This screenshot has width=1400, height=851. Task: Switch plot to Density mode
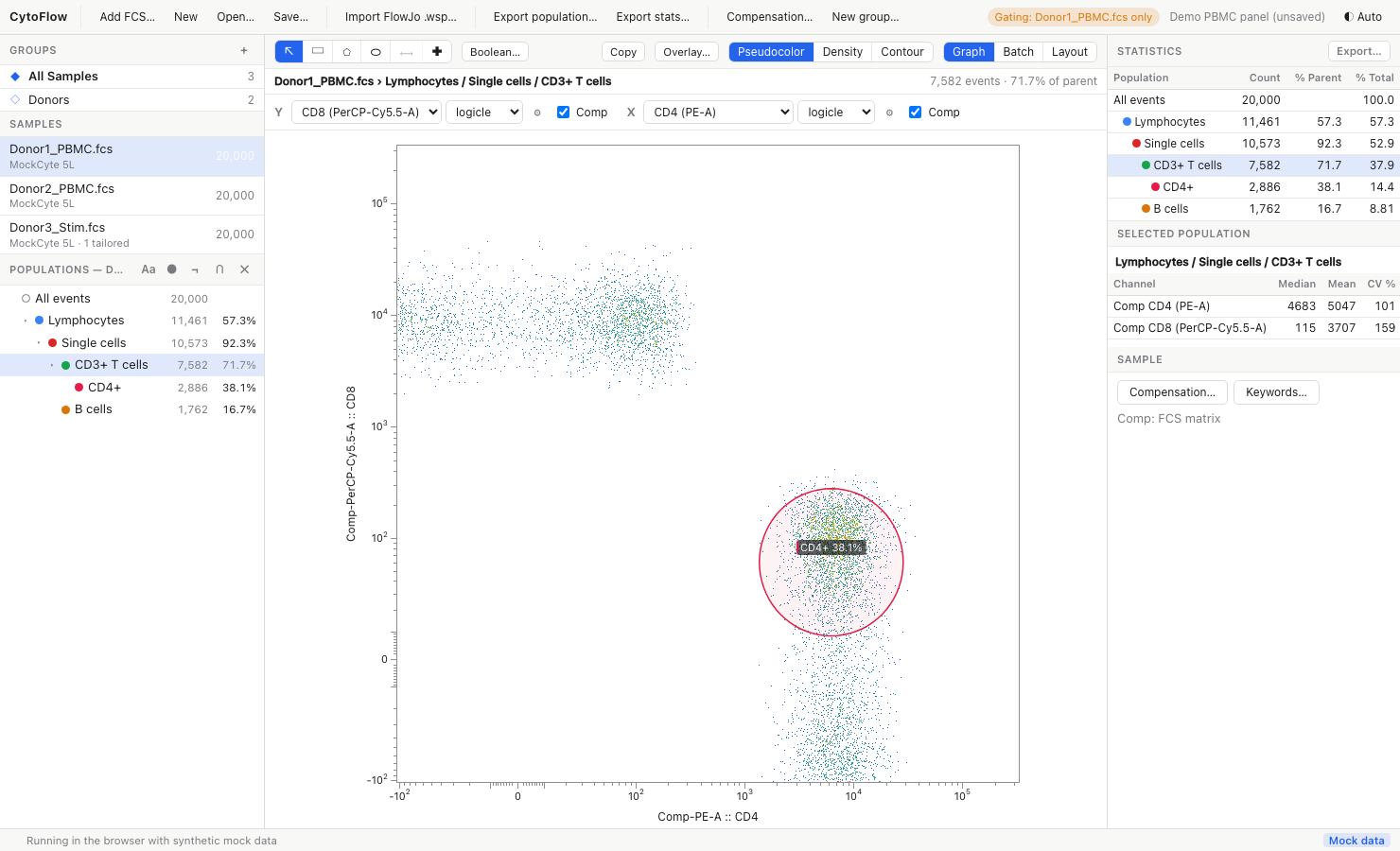click(x=843, y=52)
